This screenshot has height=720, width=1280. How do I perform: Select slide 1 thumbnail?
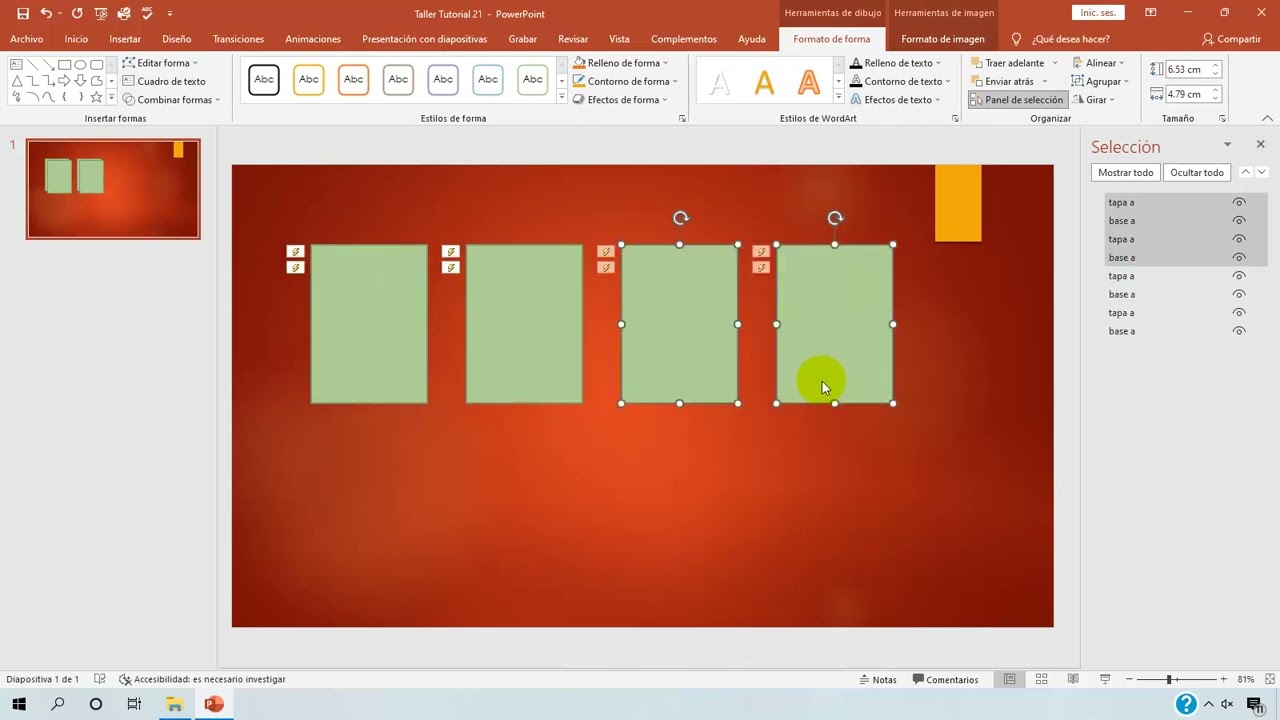pyautogui.click(x=113, y=189)
